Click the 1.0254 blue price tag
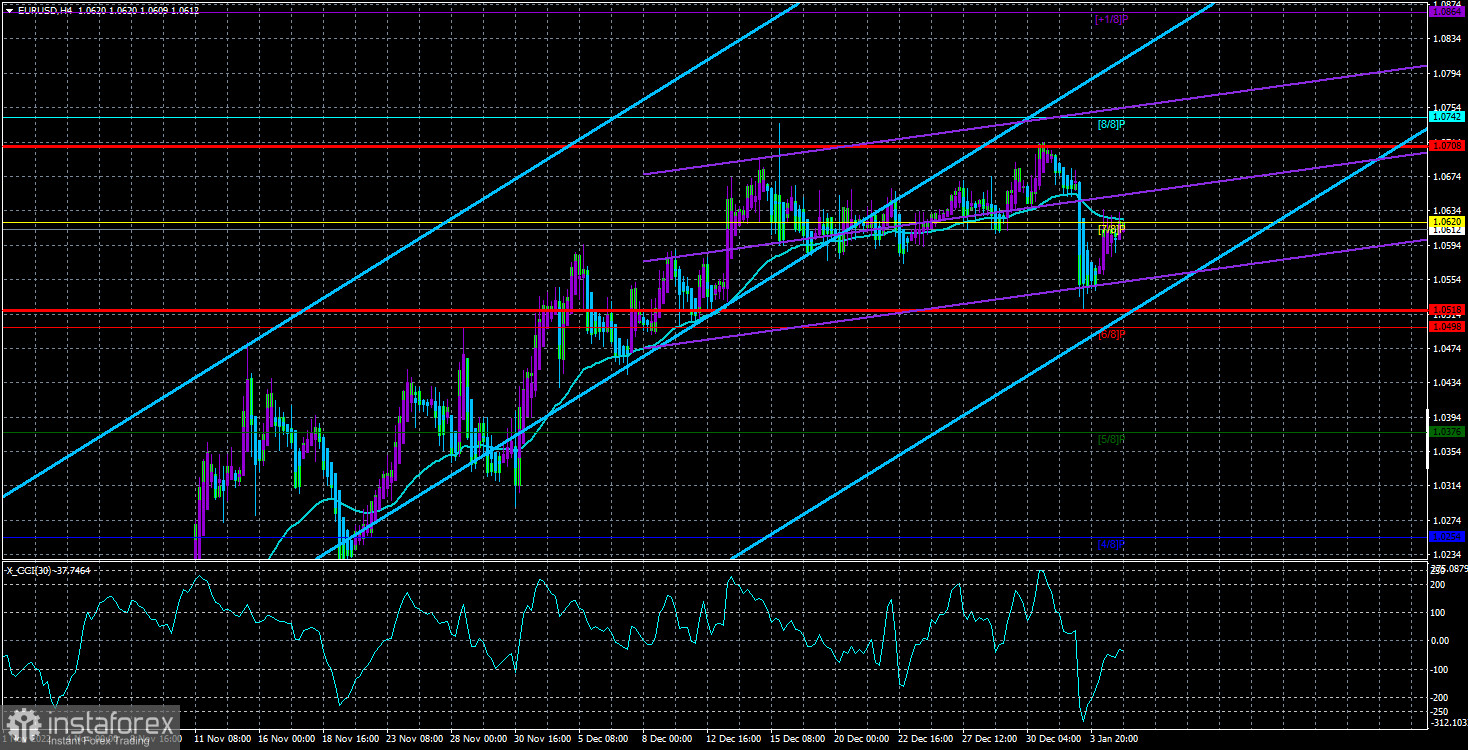The height and width of the screenshot is (750, 1468). pos(1447,537)
